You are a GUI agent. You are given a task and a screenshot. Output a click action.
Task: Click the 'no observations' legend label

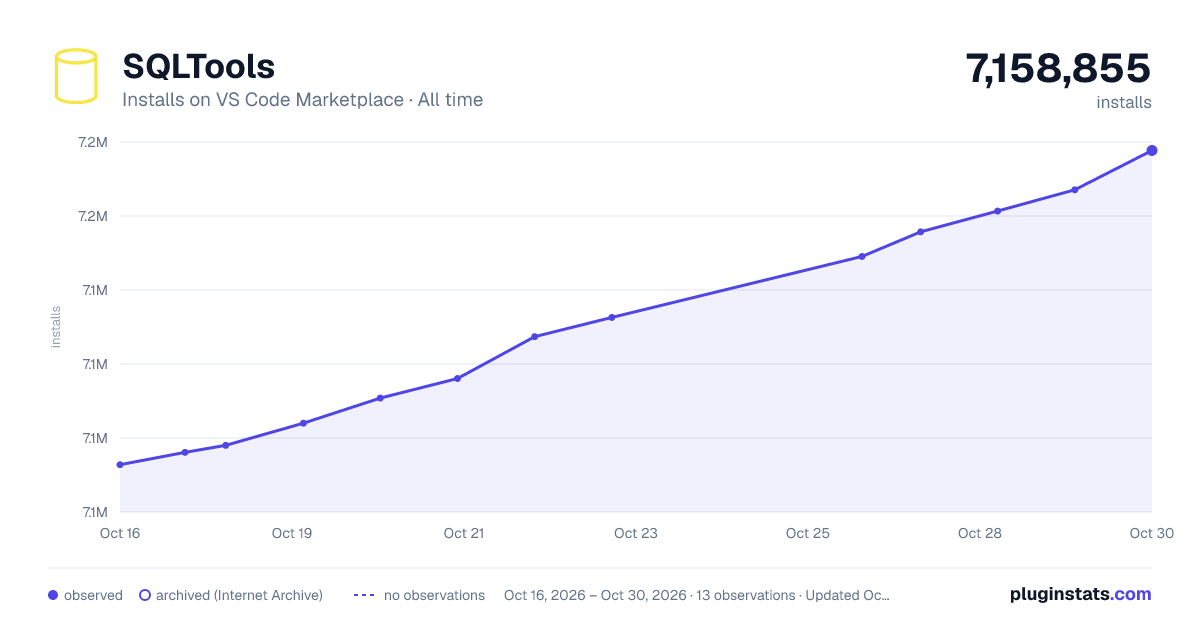434,595
